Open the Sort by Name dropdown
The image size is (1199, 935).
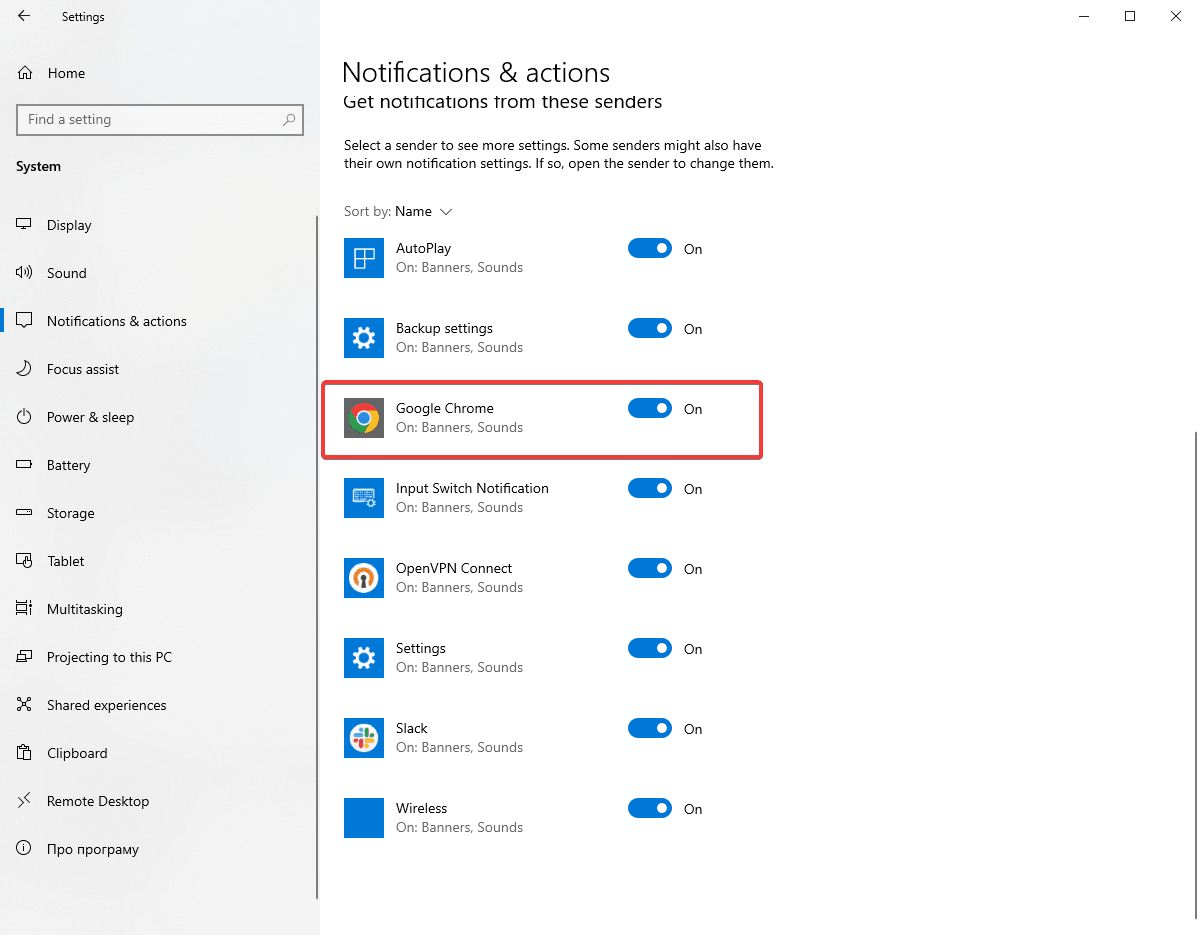[x=424, y=212]
